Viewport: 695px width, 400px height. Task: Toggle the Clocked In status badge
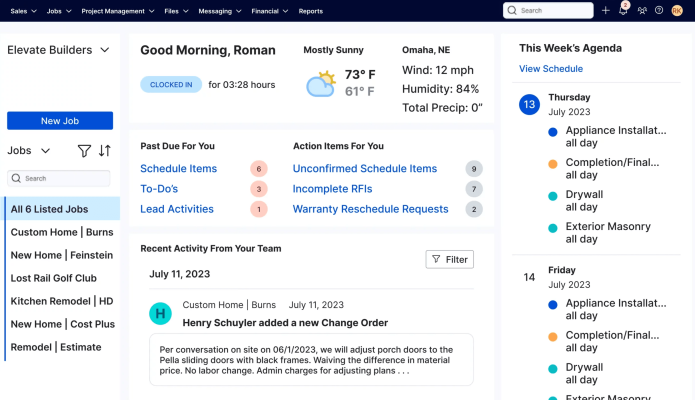(x=171, y=85)
